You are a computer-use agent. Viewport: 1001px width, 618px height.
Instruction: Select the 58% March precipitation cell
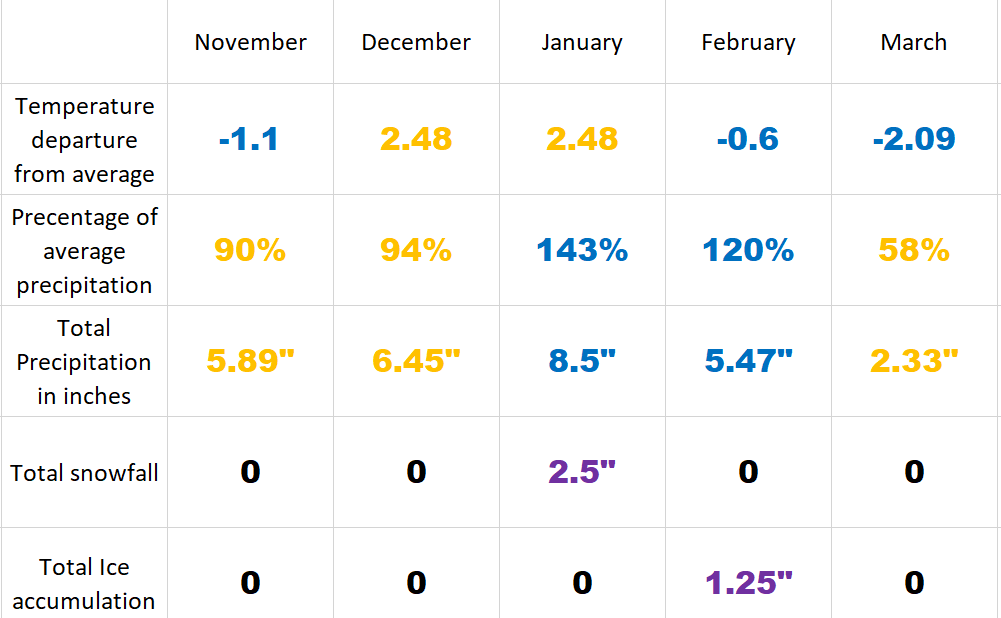click(x=914, y=250)
